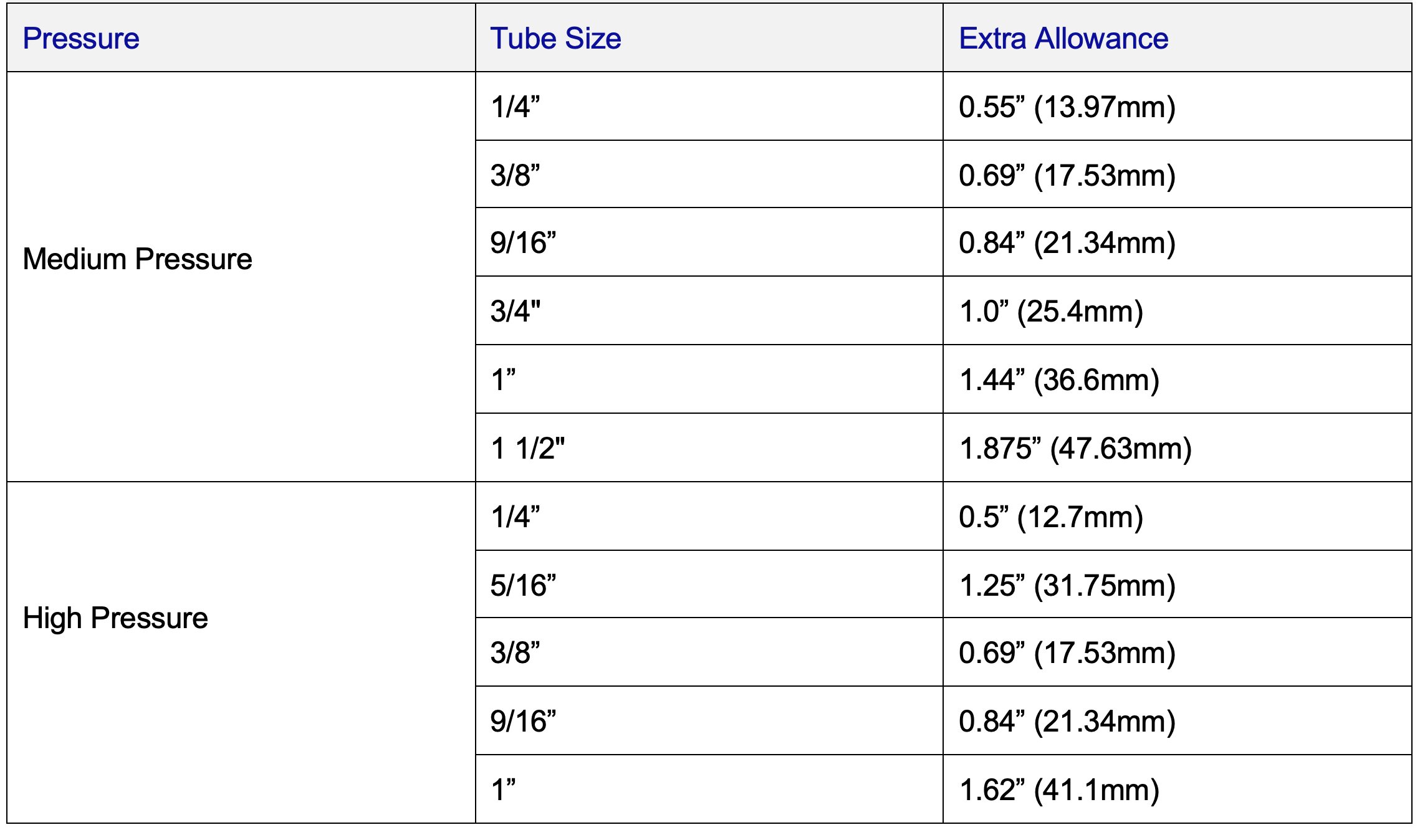
Task: Click the 1.875” (47.63mm) allowance value
Action: (1075, 448)
